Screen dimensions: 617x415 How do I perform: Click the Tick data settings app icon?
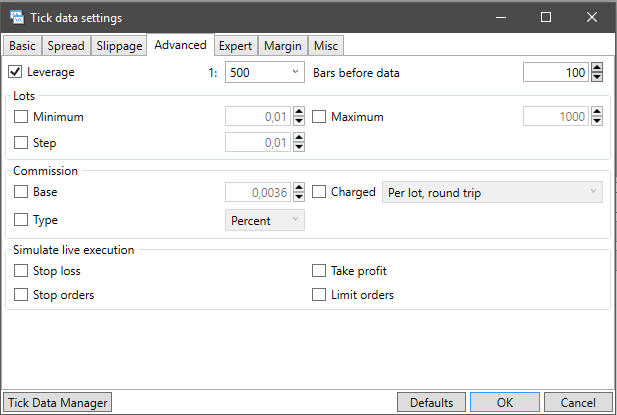coord(17,18)
